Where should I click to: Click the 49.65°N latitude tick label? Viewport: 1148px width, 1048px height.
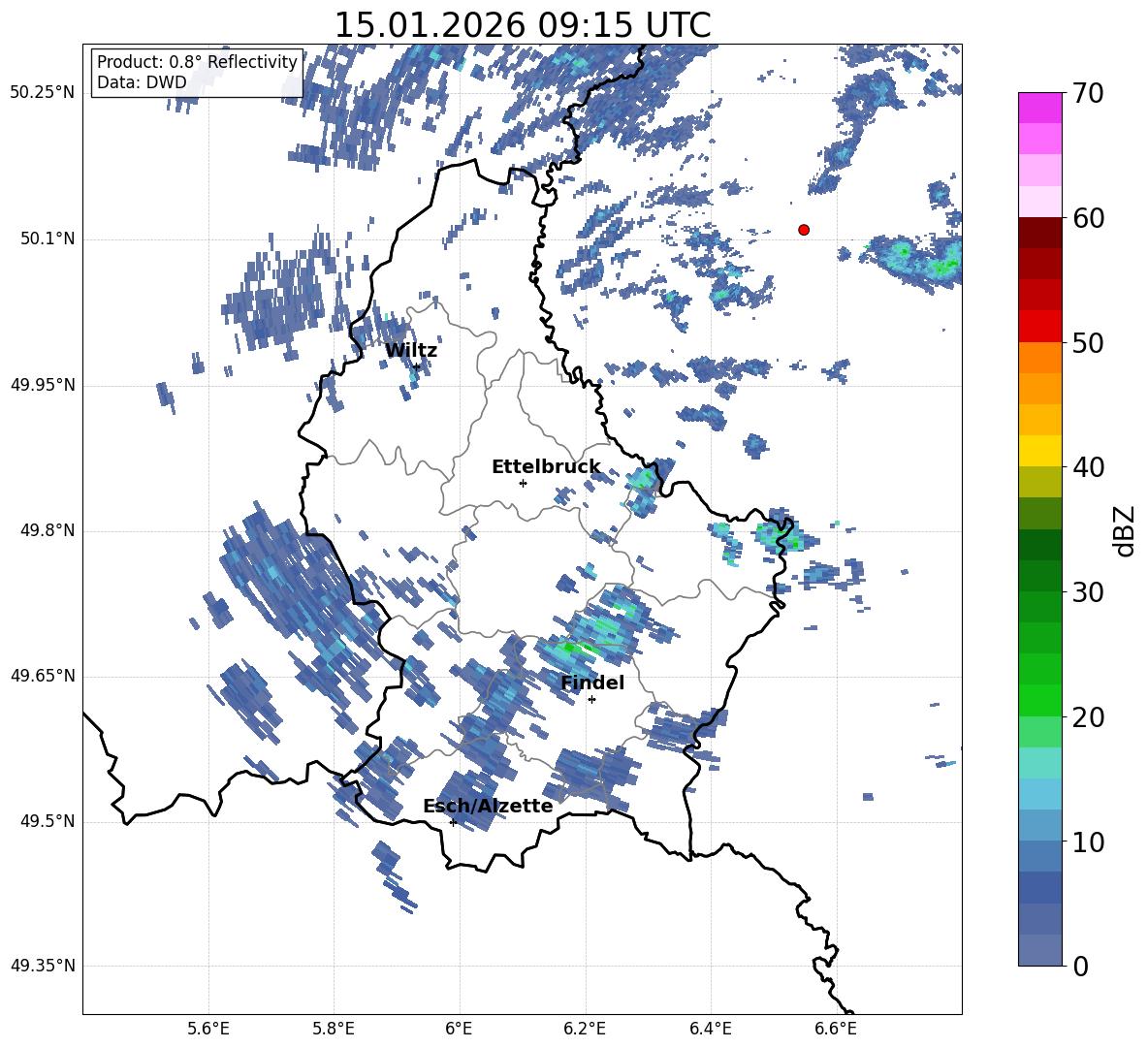tap(43, 676)
